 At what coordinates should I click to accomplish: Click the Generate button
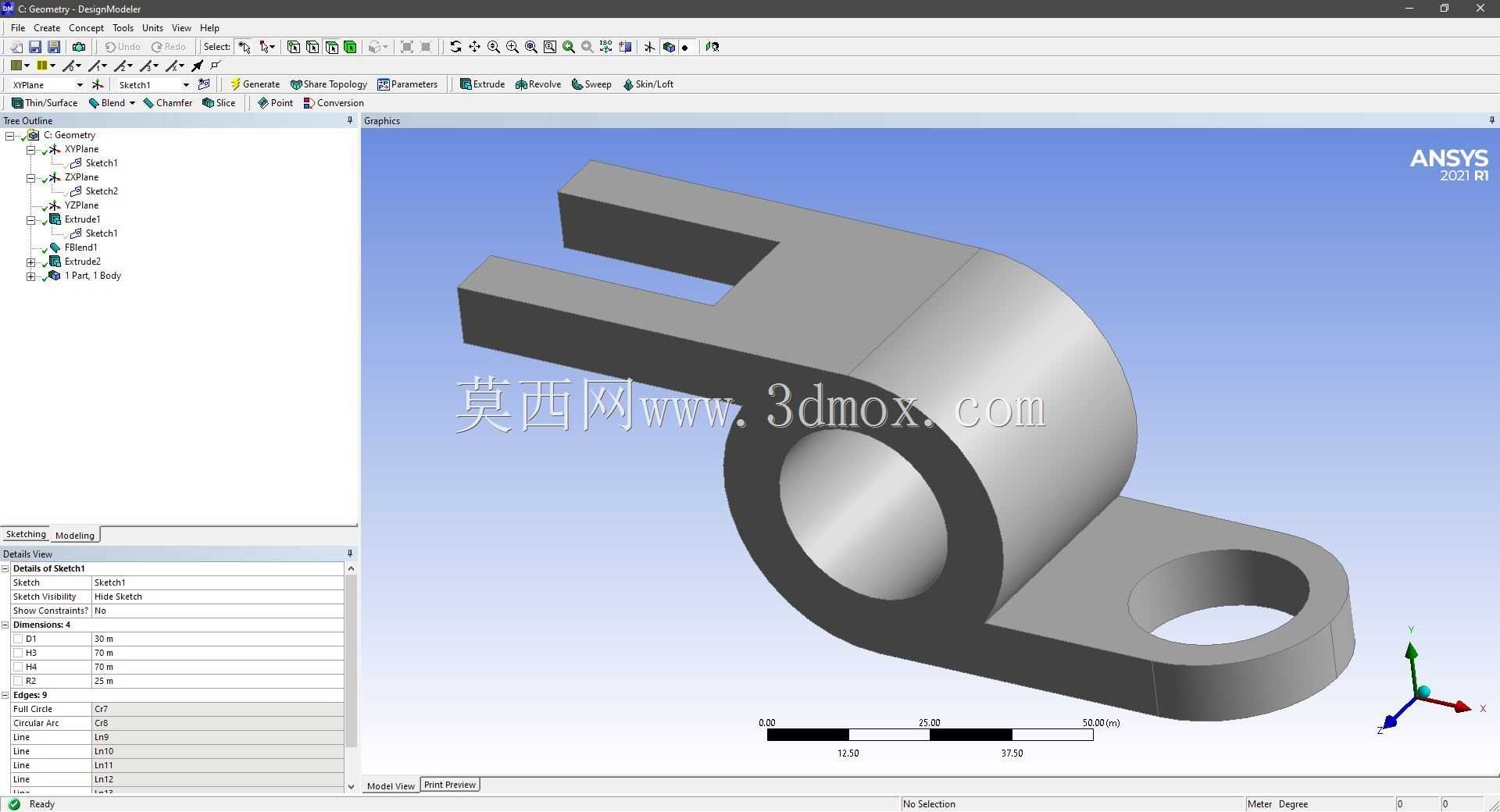(255, 84)
